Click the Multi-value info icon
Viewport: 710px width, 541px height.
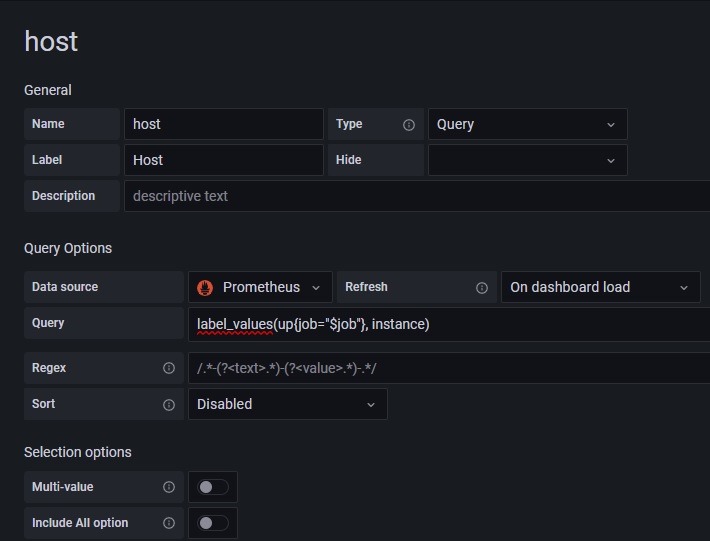point(168,487)
